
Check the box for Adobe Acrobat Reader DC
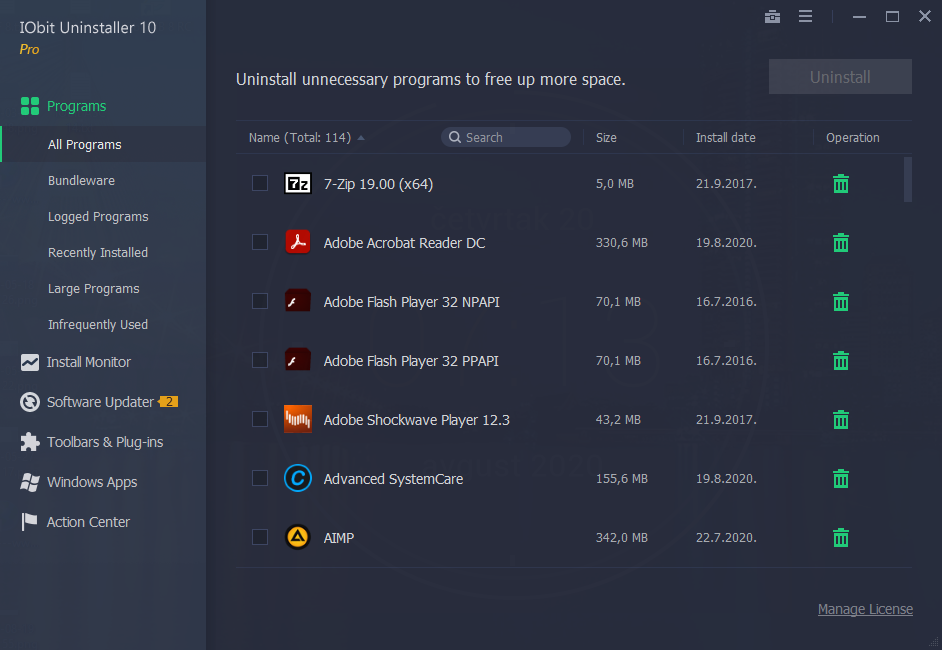(260, 242)
